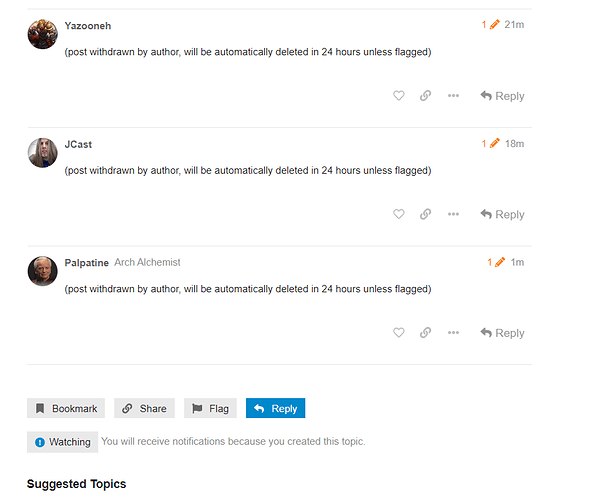599x500 pixels.
Task: Share this topic
Action: [144, 408]
